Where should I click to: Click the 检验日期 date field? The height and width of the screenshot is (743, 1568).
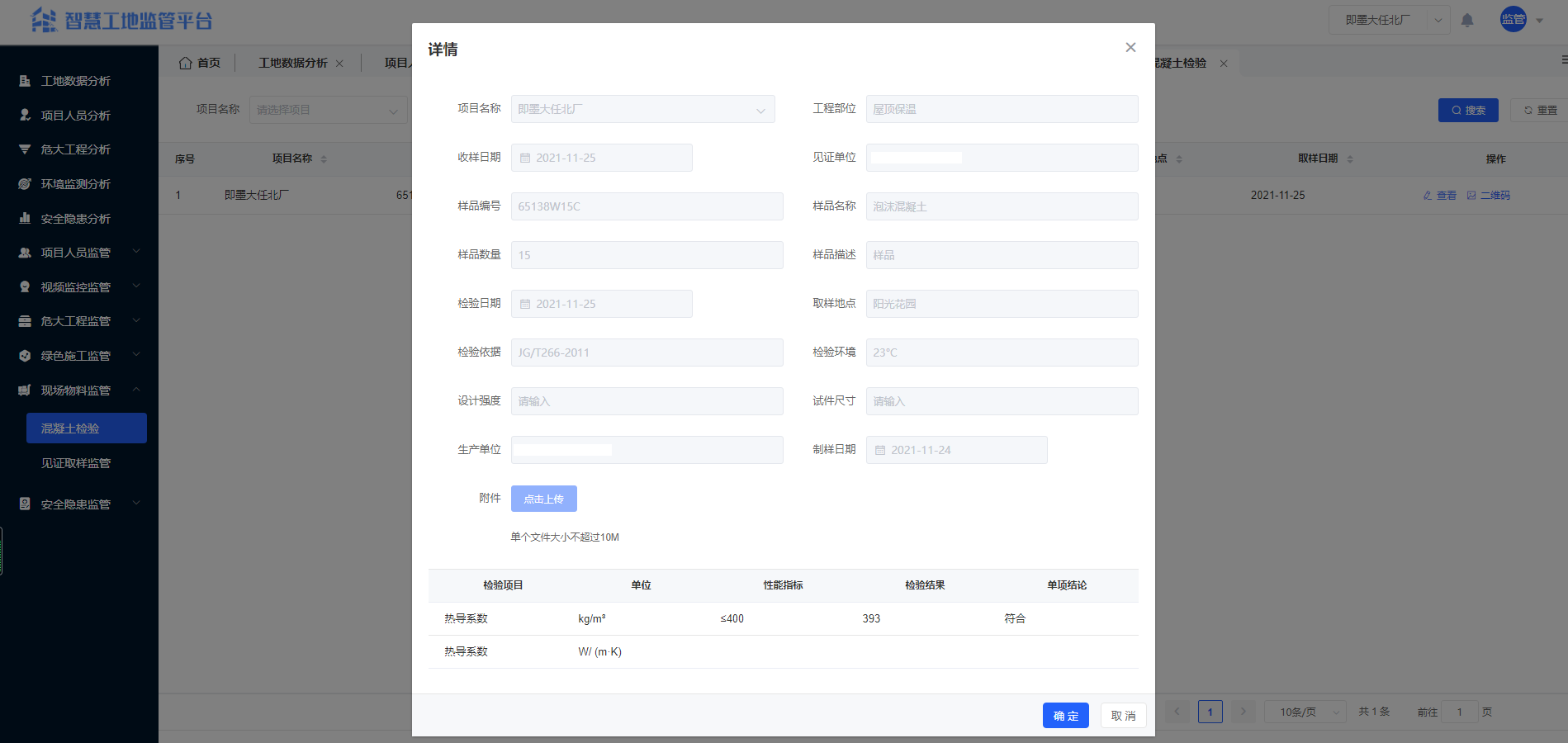tap(601, 304)
